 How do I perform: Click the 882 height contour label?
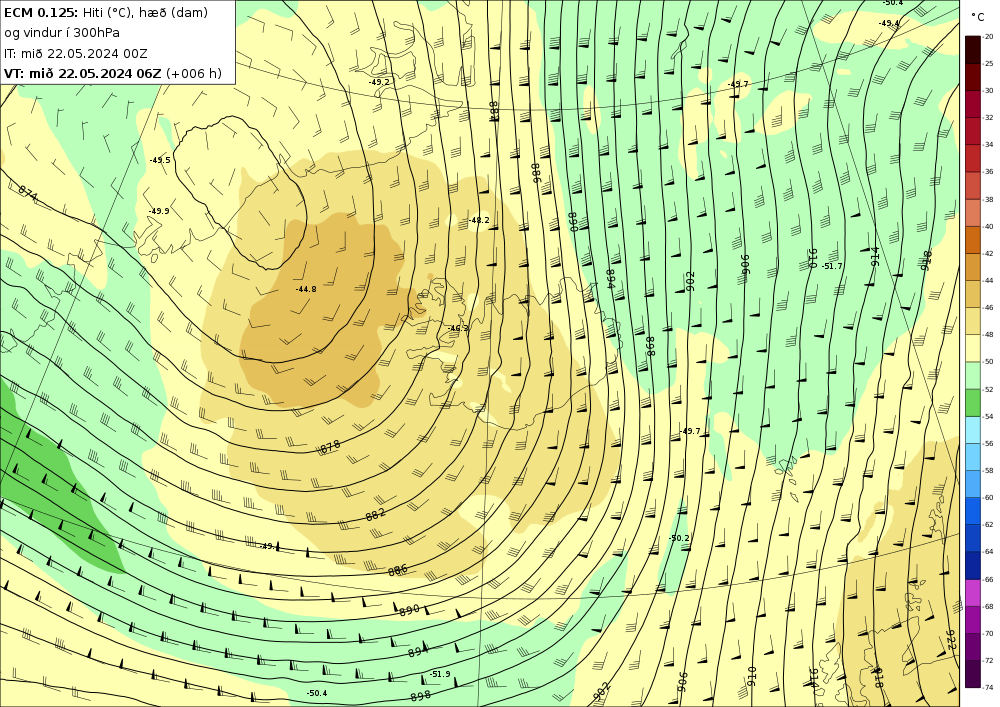(376, 514)
